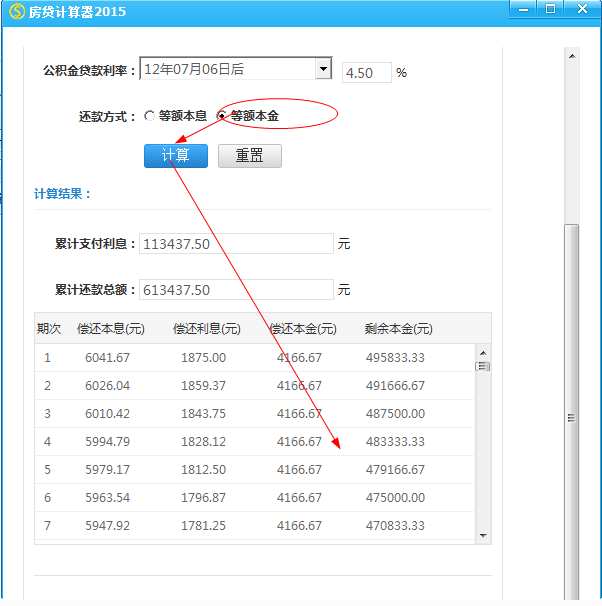The width and height of the screenshot is (602, 606).
Task: Select the cell 483333.33
Action: (x=395, y=441)
